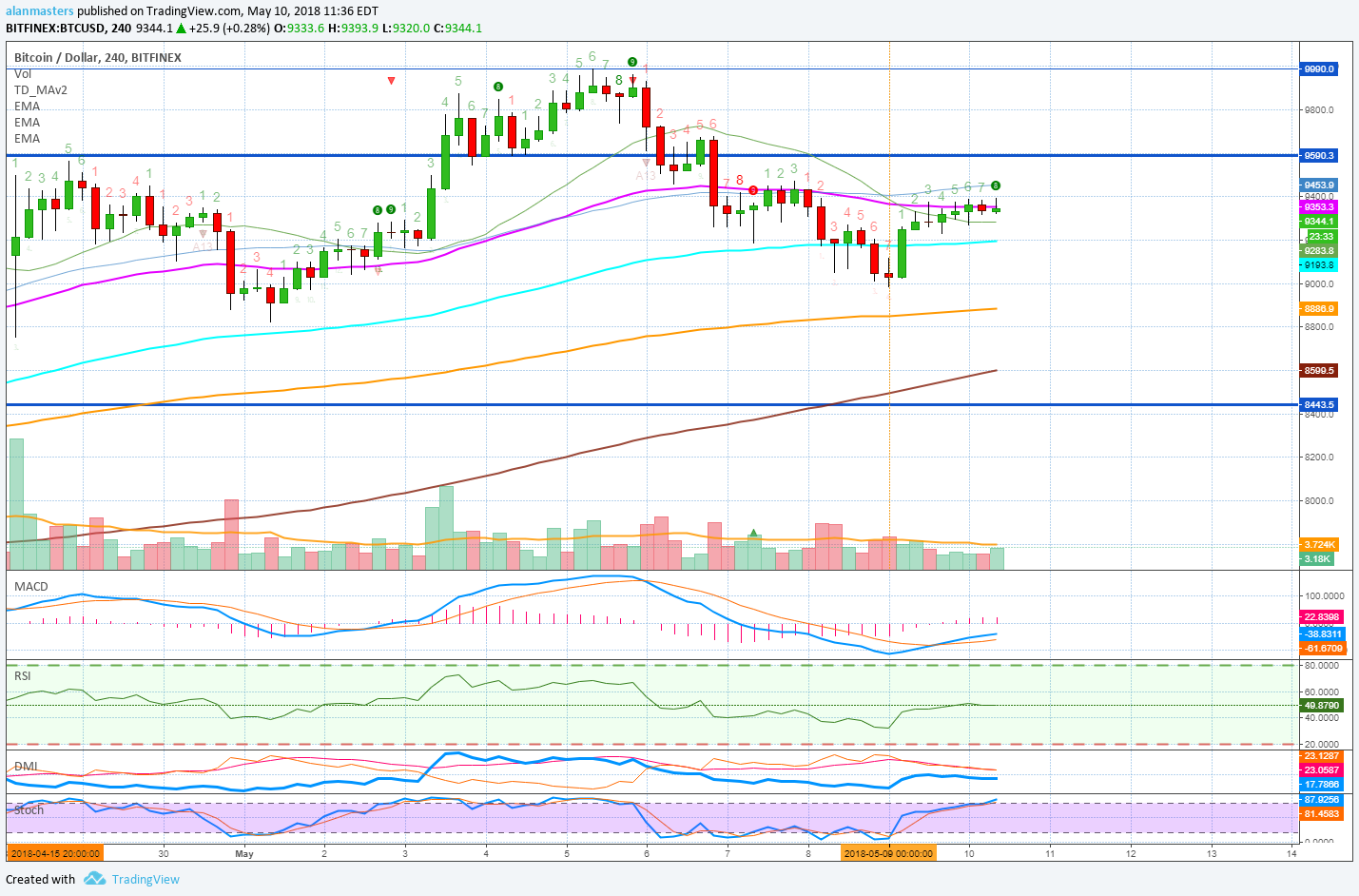
Task: Open the TradingView link at the bottom
Action: pos(146,879)
